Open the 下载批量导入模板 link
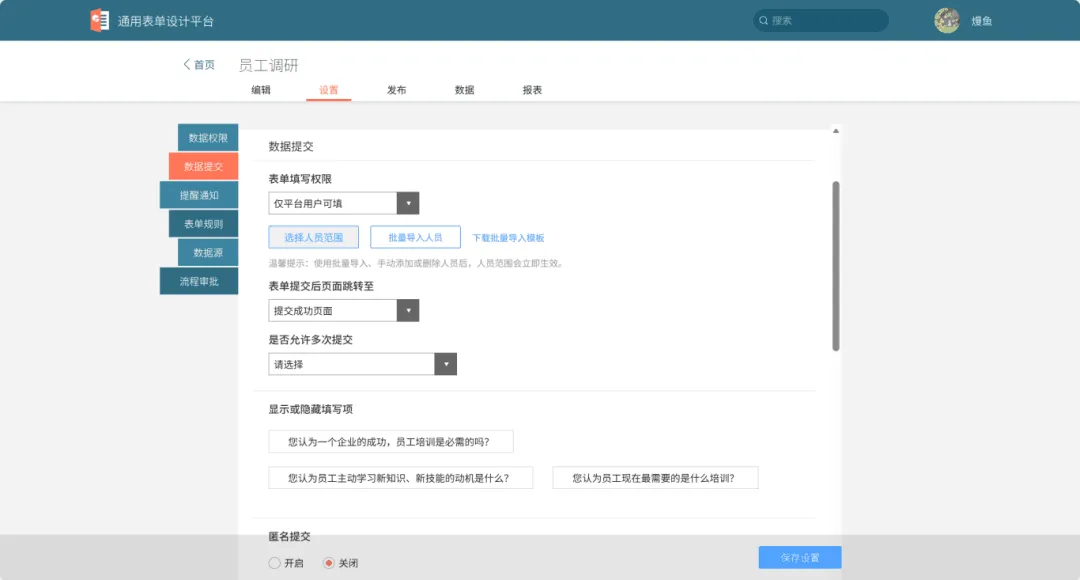Viewport: 1080px width, 580px height. (x=508, y=238)
